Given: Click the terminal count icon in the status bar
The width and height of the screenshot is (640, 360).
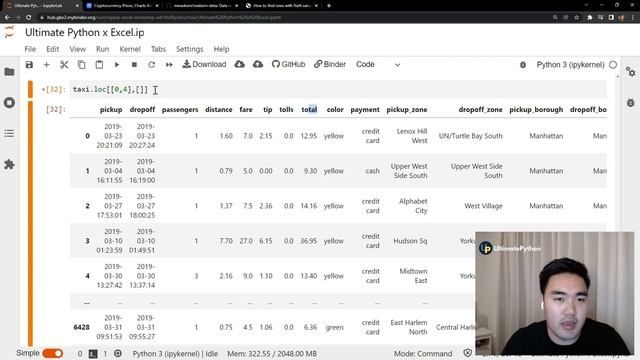Looking at the screenshot, I should 93,354.
